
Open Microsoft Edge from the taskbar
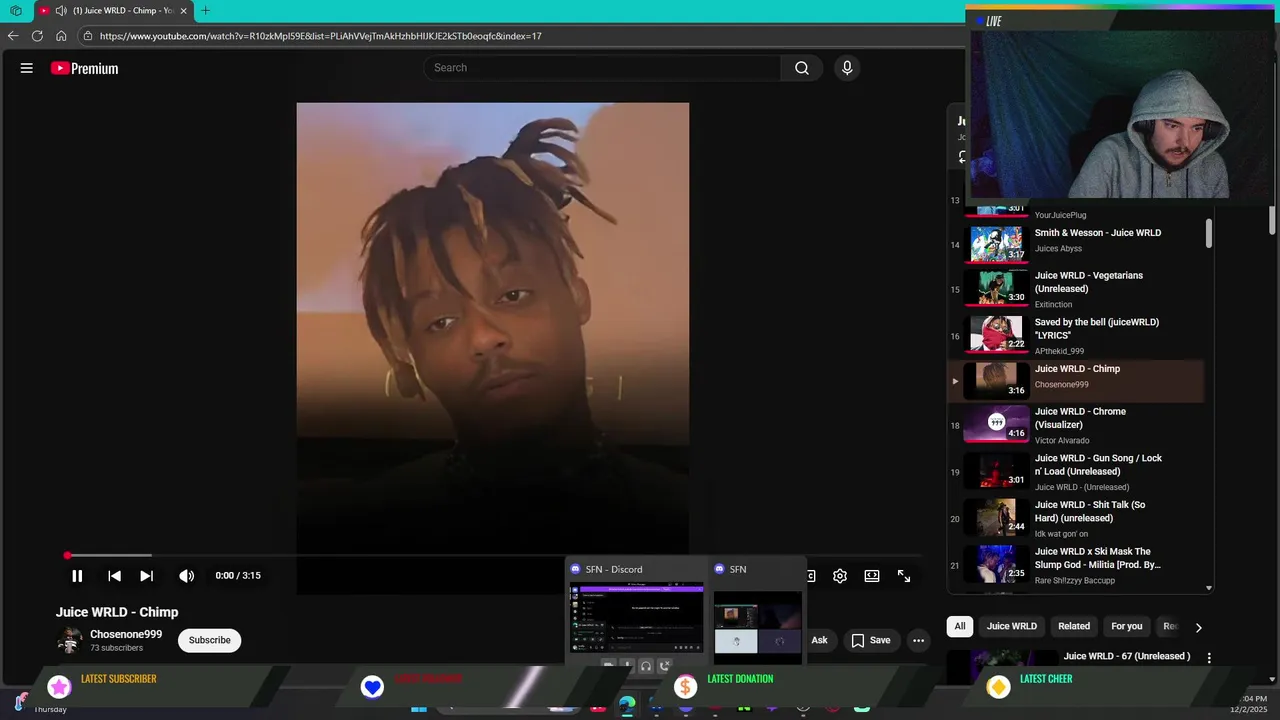coord(627,705)
